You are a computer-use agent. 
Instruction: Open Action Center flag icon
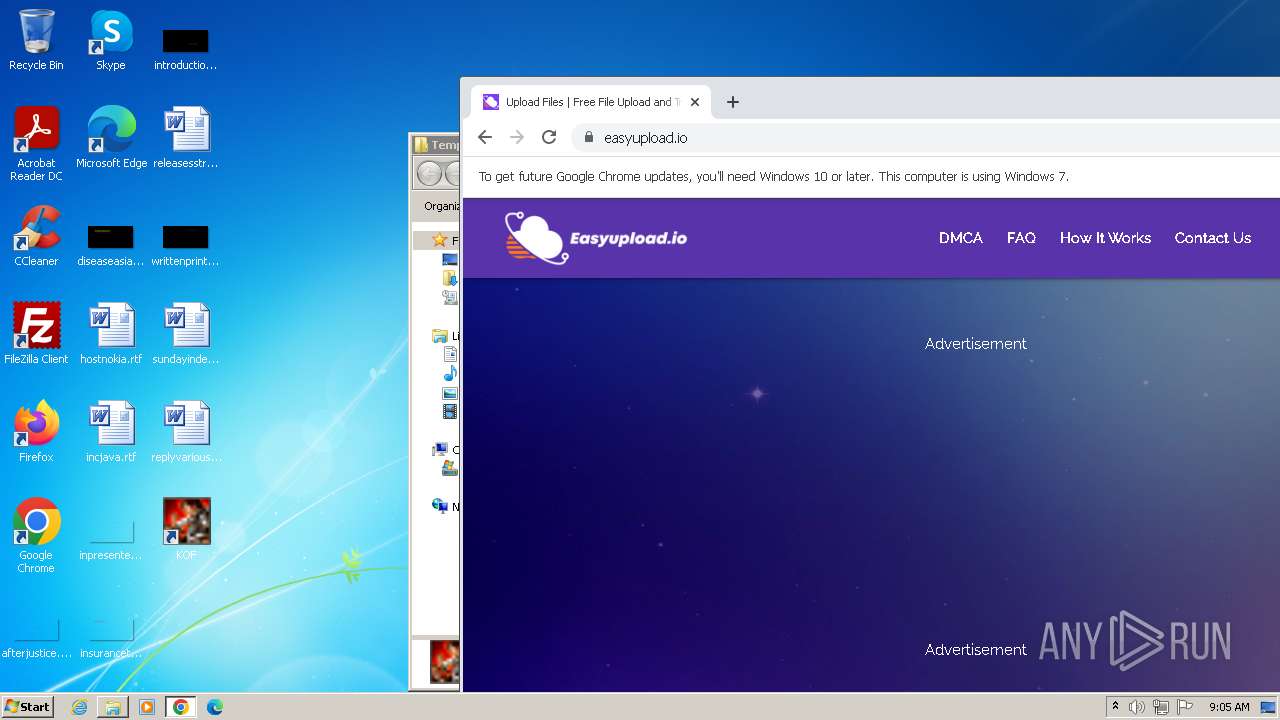click(x=1185, y=707)
